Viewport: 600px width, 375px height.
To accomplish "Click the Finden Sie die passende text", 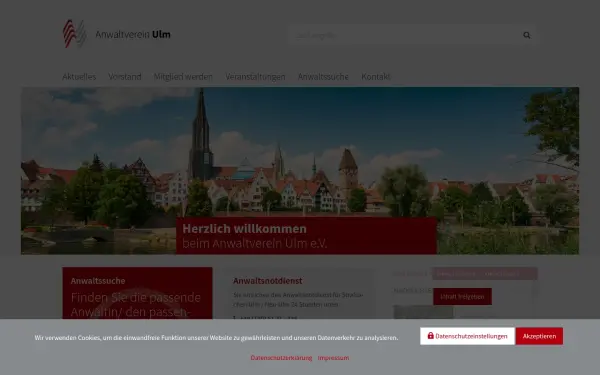I will (135, 297).
